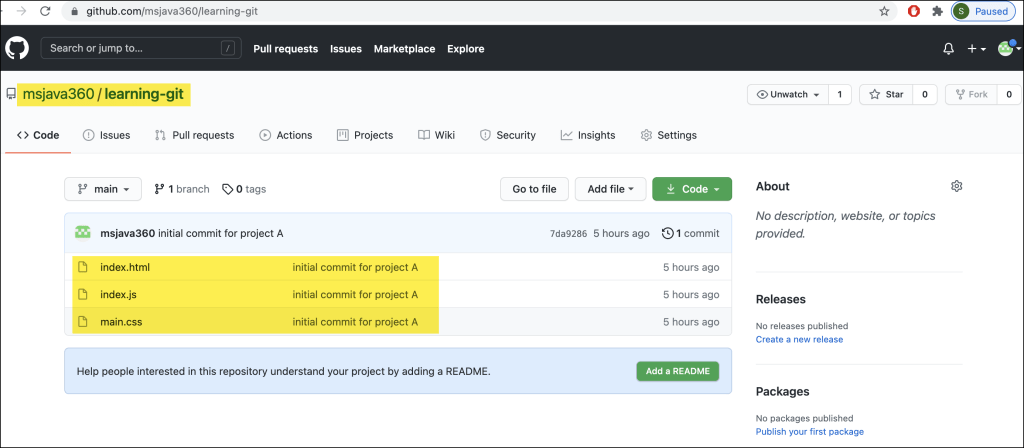
Task: Click the 1 branch link
Action: 182,189
